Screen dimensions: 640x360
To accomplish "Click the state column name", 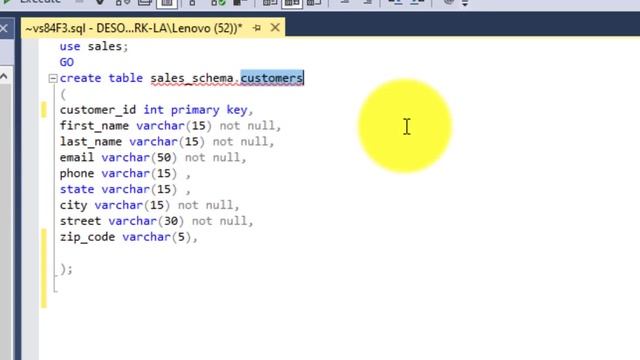I will [x=77, y=189].
